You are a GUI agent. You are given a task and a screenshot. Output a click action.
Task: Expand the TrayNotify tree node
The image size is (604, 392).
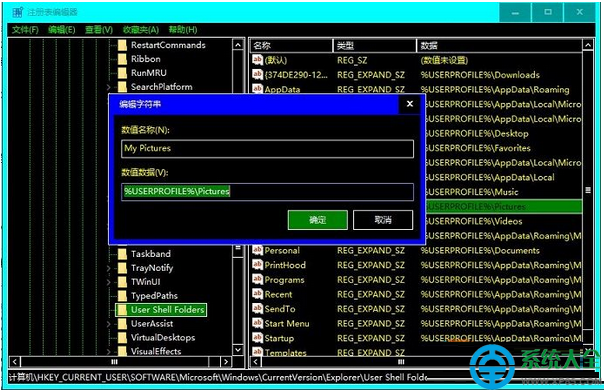pyautogui.click(x=109, y=268)
